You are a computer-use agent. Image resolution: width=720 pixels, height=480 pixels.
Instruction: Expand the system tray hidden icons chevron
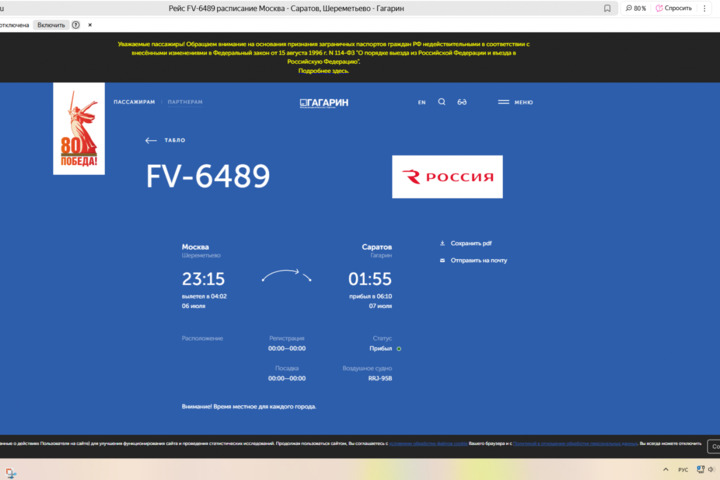(665, 469)
